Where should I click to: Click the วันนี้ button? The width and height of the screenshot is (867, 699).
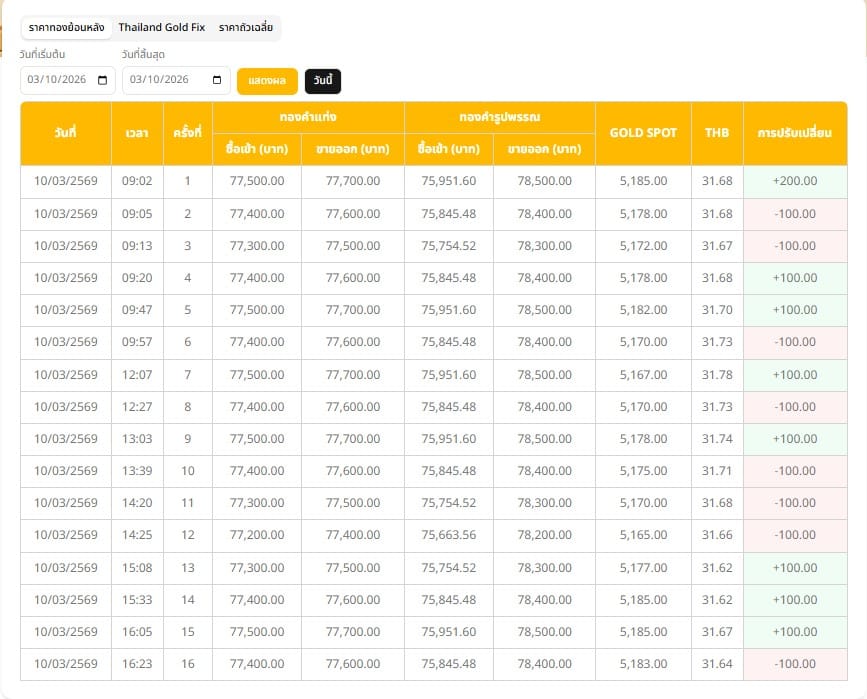[322, 80]
